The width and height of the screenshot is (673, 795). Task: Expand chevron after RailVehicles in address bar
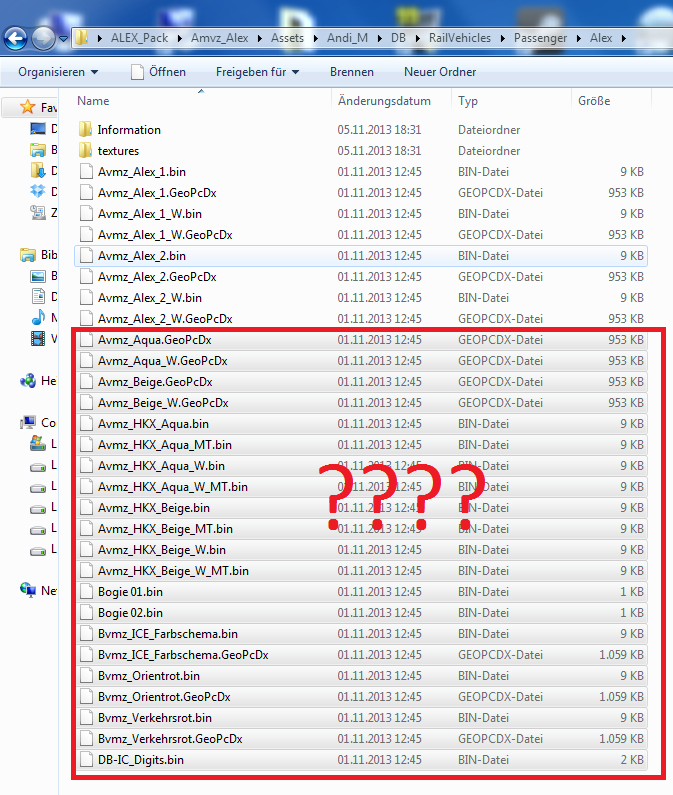pyautogui.click(x=503, y=38)
